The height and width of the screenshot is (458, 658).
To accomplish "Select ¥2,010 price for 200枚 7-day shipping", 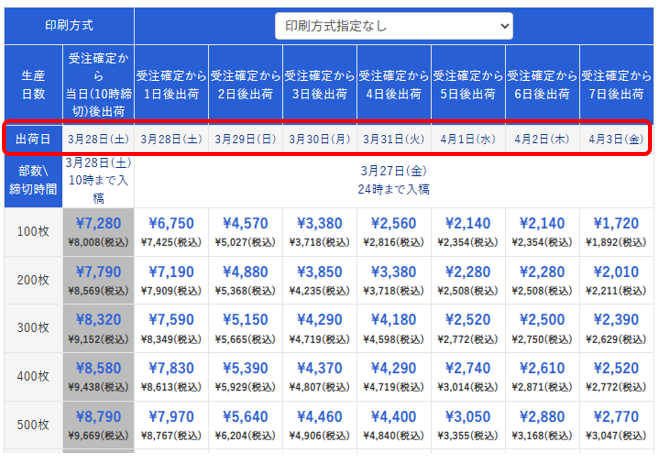I will (x=617, y=272).
